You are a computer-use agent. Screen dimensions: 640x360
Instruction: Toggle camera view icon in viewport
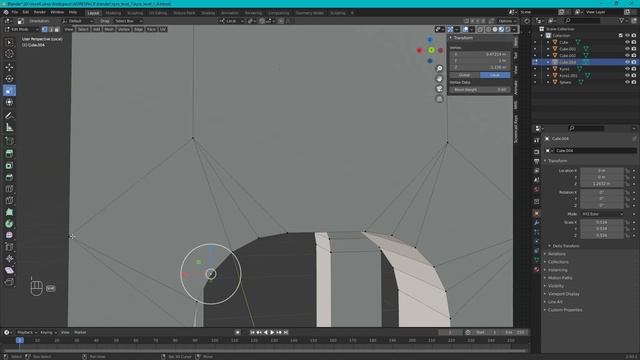coord(439,89)
